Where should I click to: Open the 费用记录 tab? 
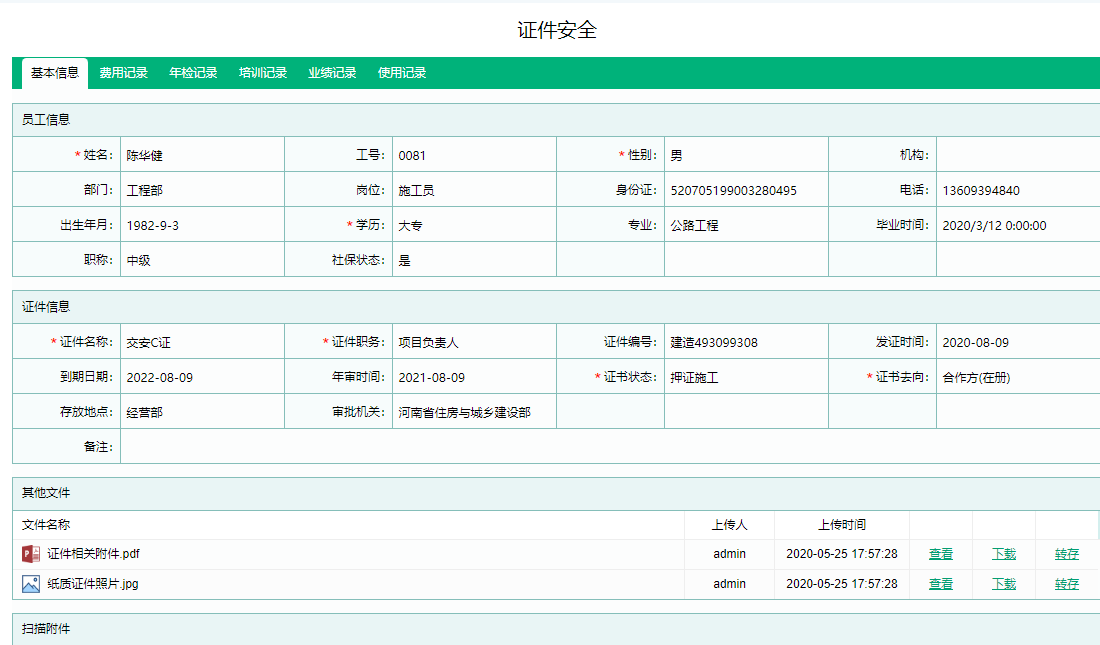123,73
